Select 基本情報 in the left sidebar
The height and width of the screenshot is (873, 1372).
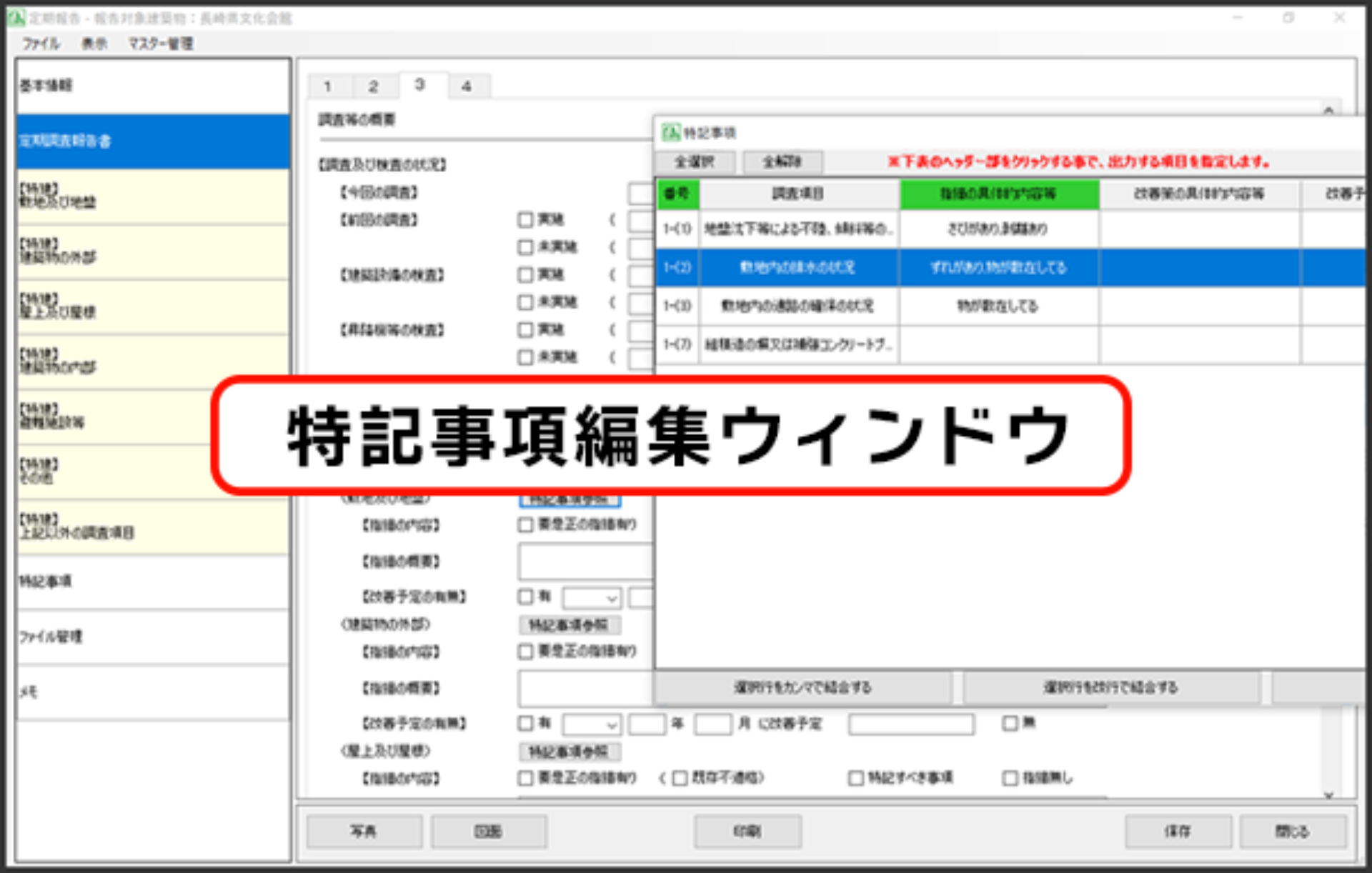coord(153,86)
